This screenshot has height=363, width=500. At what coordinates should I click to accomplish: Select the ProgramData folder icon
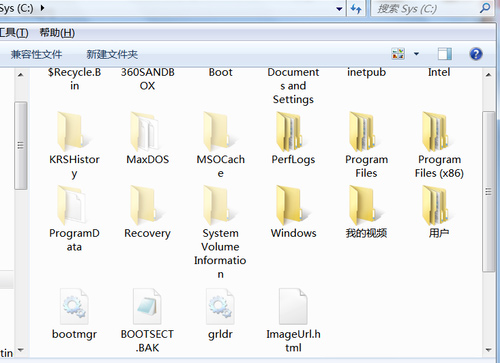point(73,206)
